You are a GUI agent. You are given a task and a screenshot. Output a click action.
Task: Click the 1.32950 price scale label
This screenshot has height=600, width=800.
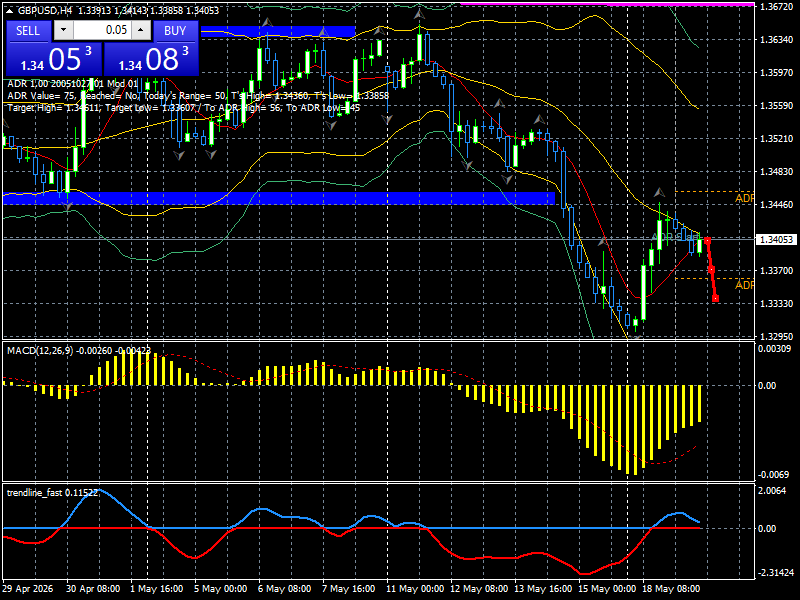(777, 336)
